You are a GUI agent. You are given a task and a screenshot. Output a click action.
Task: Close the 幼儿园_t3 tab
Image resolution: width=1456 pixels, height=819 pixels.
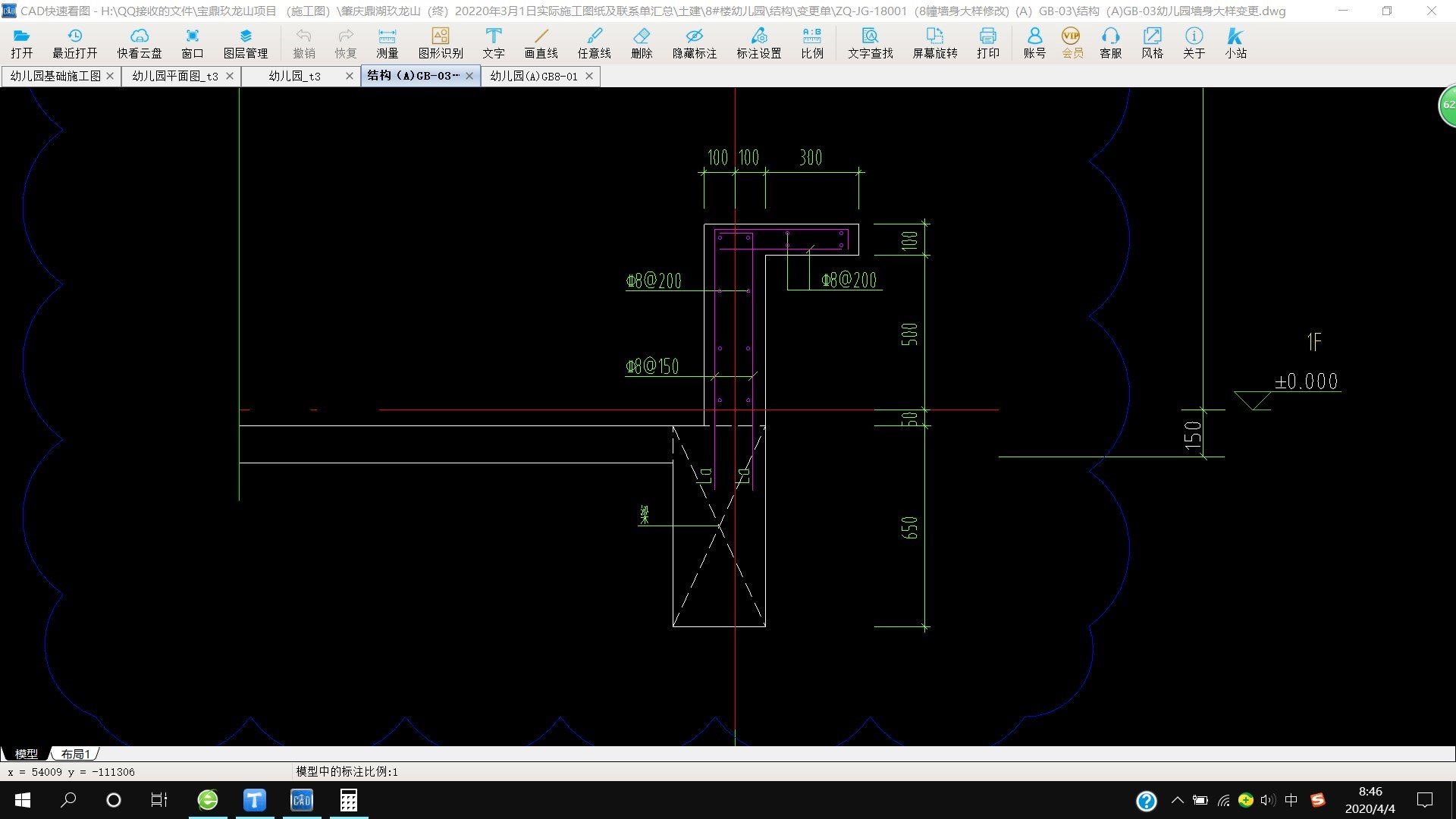(x=350, y=76)
